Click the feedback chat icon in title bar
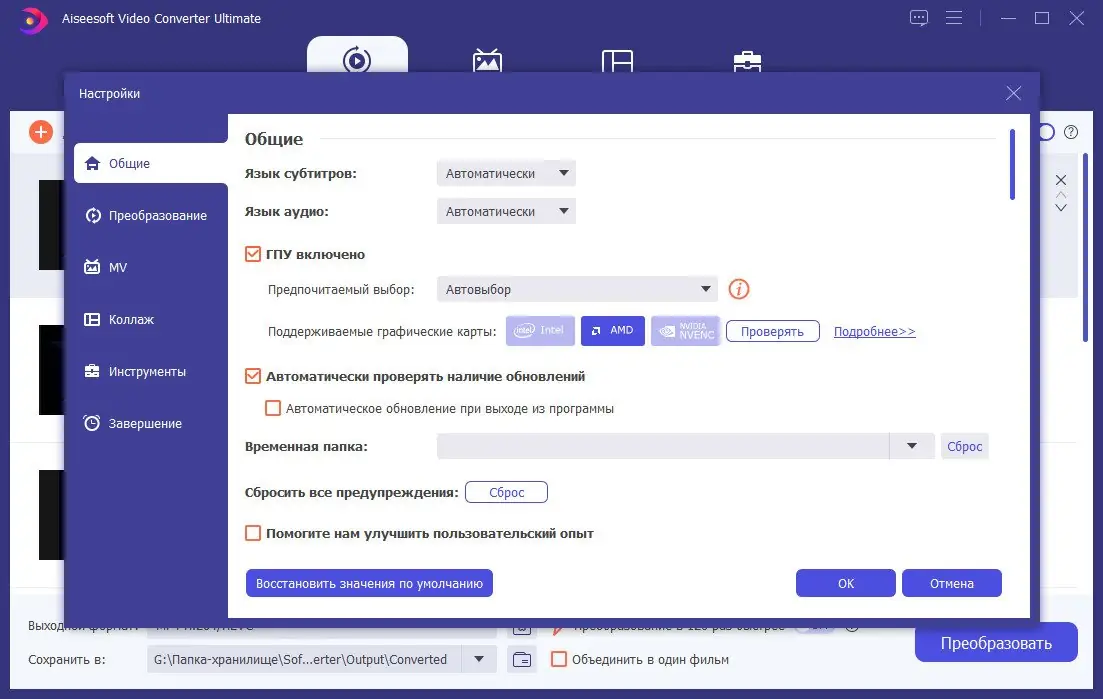 tap(919, 18)
